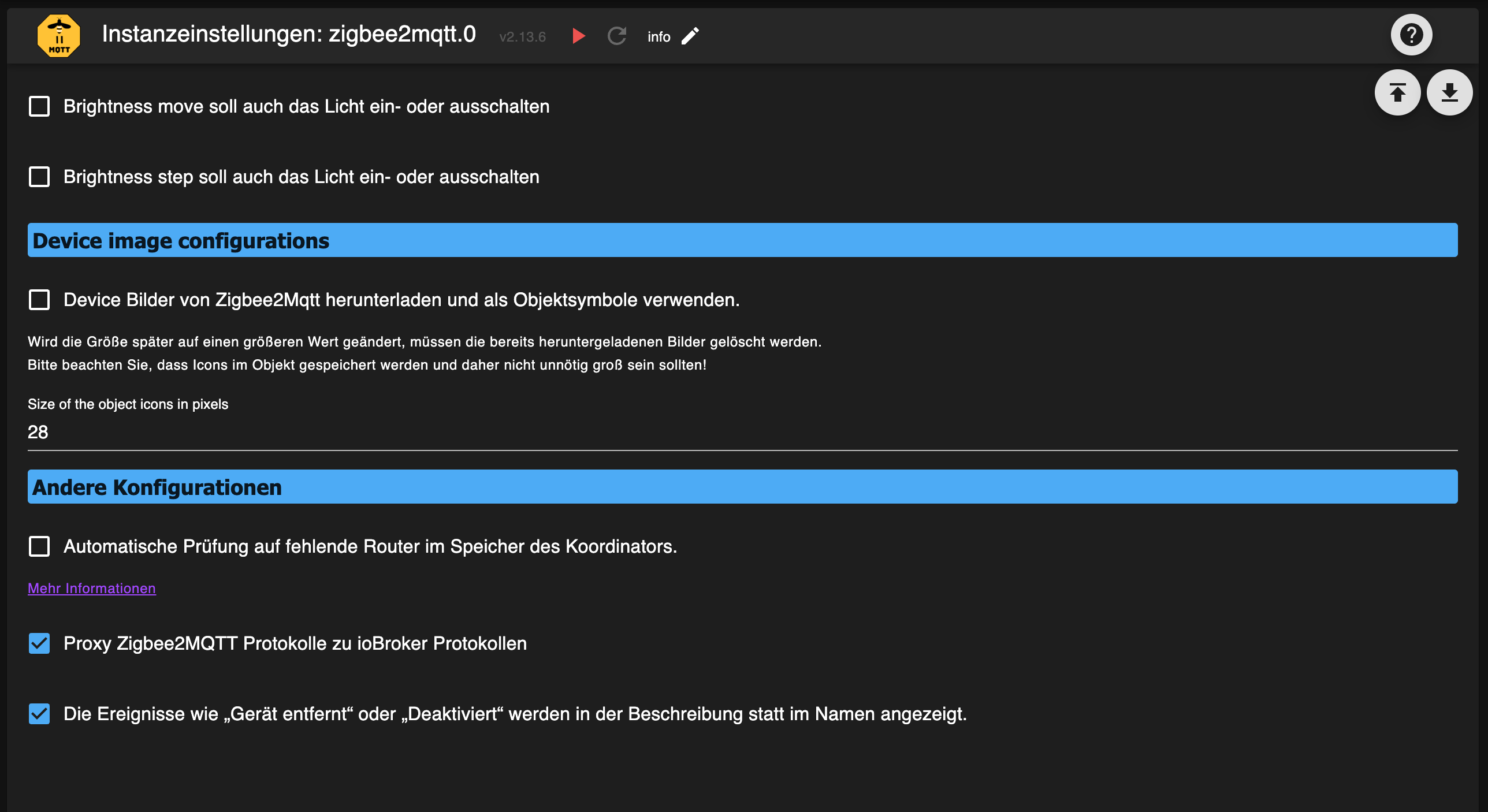Click the zigbee2mqtt bee logo icon
Viewport: 1488px width, 812px height.
[x=58, y=36]
